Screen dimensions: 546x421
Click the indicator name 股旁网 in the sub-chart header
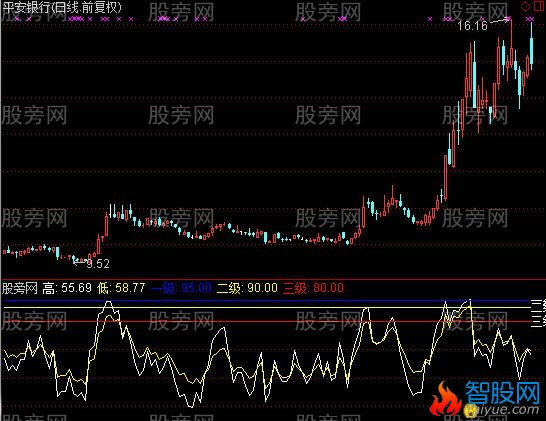(20, 288)
